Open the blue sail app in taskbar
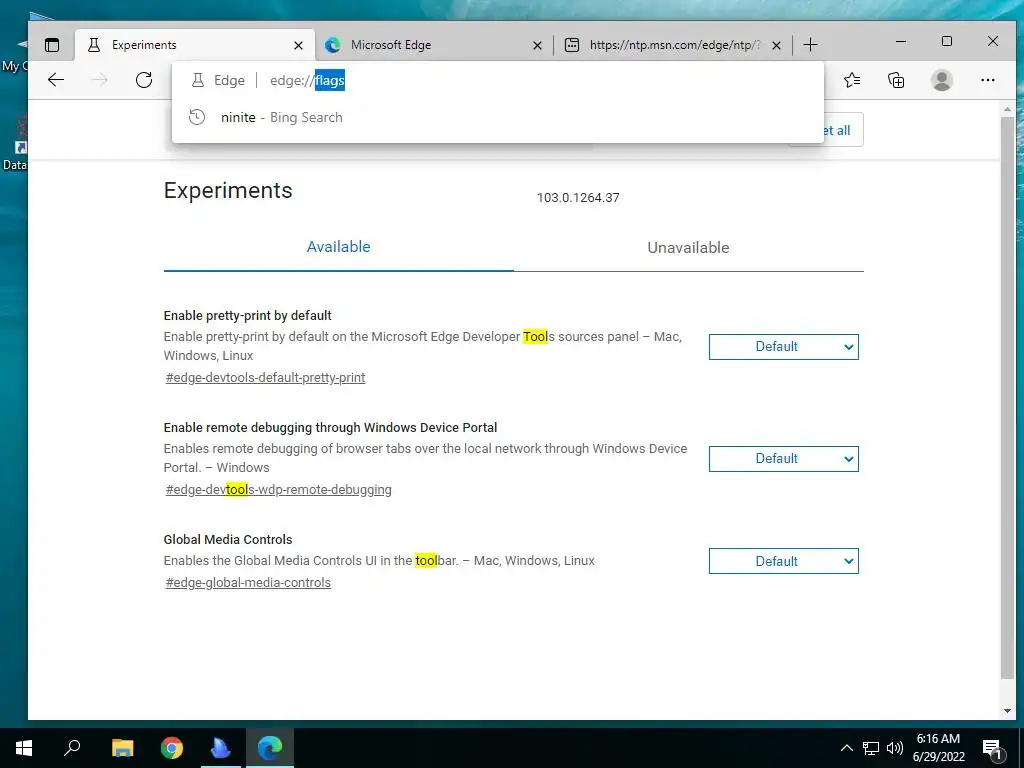This screenshot has width=1024, height=768. tap(221, 748)
